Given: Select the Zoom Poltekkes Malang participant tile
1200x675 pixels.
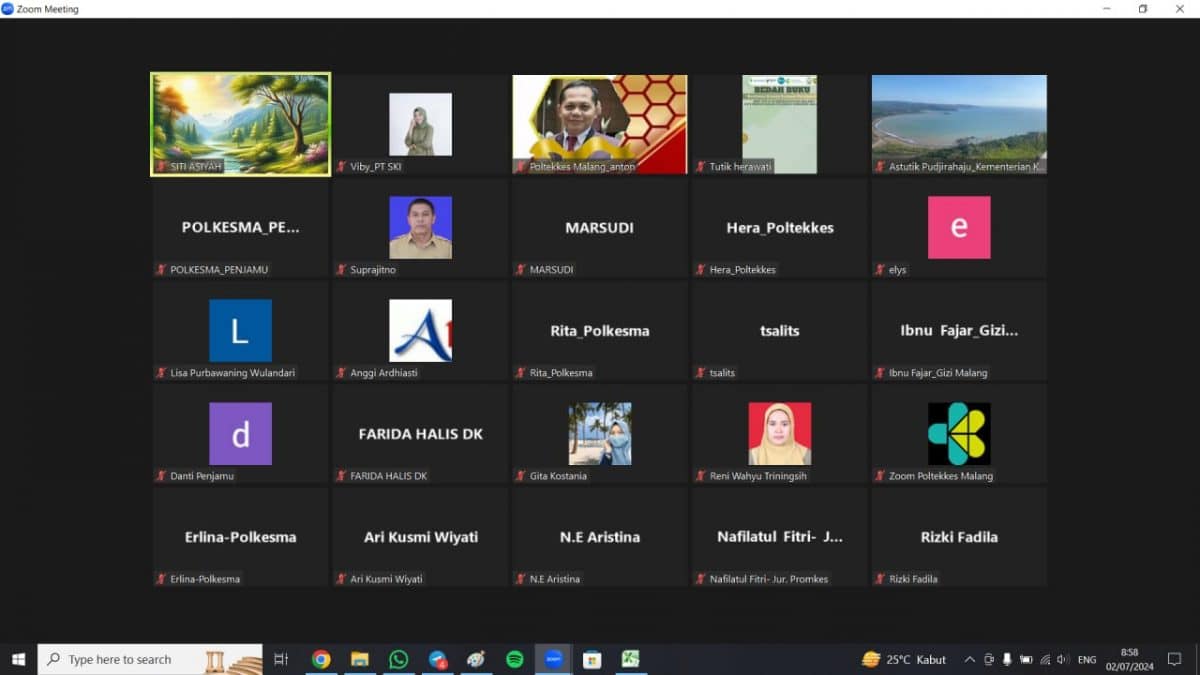Looking at the screenshot, I should pyautogui.click(x=959, y=434).
